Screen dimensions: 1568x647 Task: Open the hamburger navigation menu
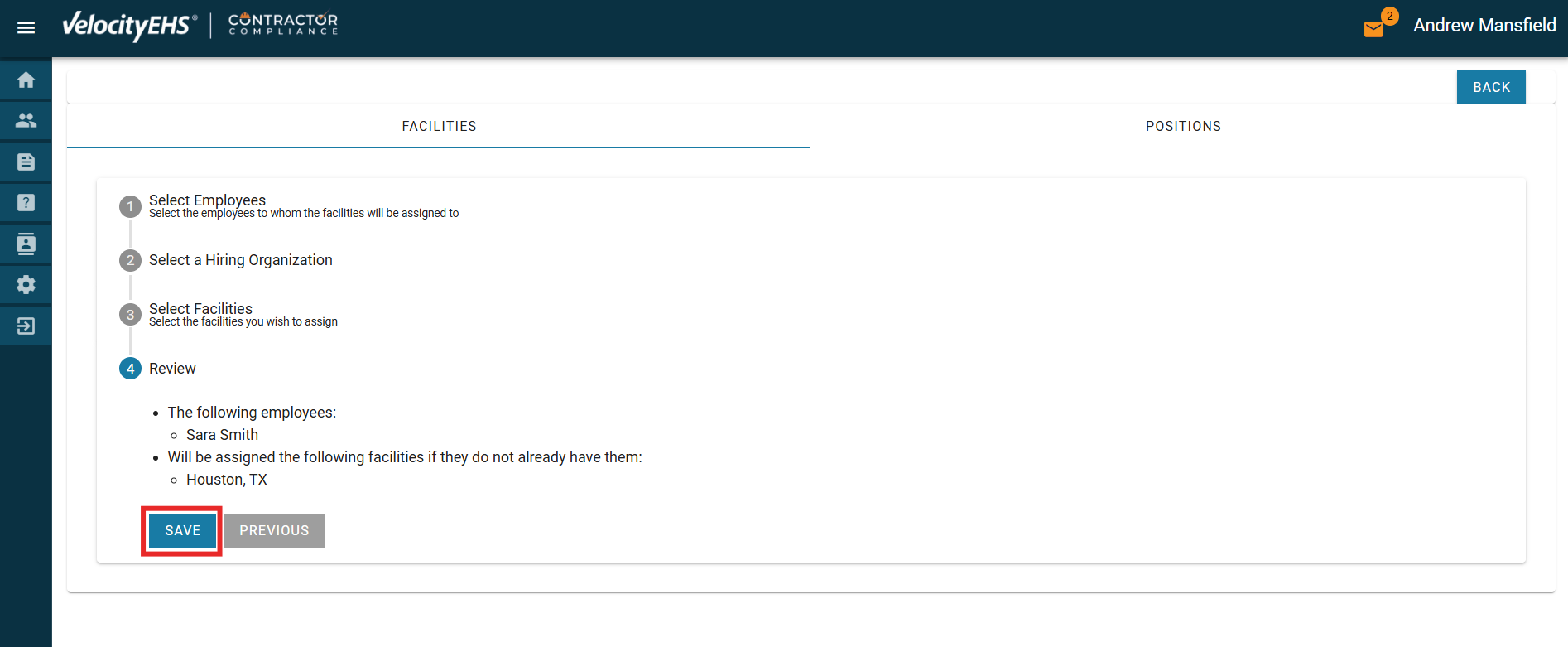coord(26,28)
